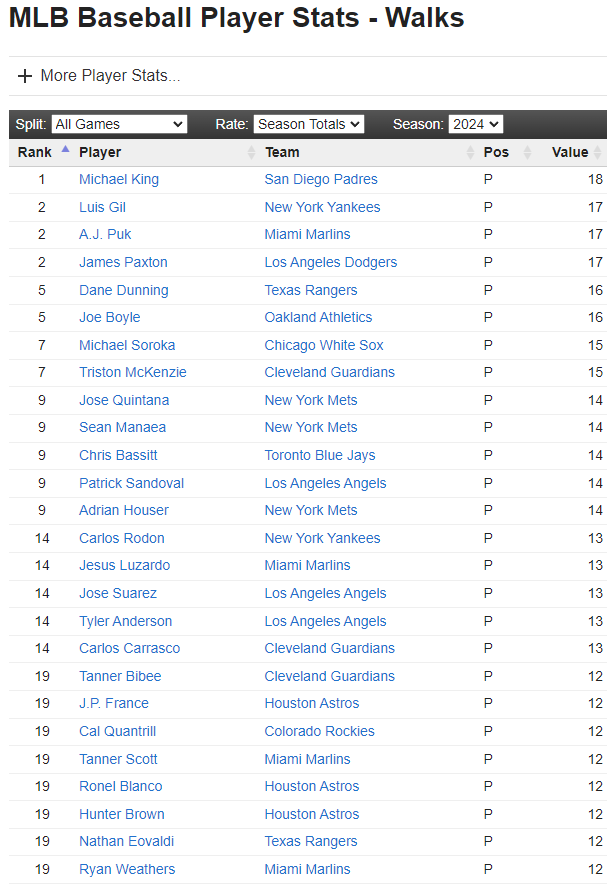Open Triston McKenzie's player link

132,373
